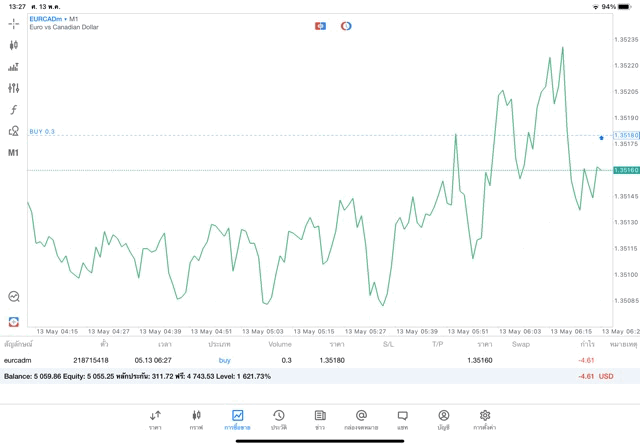Open the ประวัติ history tab

[279, 419]
